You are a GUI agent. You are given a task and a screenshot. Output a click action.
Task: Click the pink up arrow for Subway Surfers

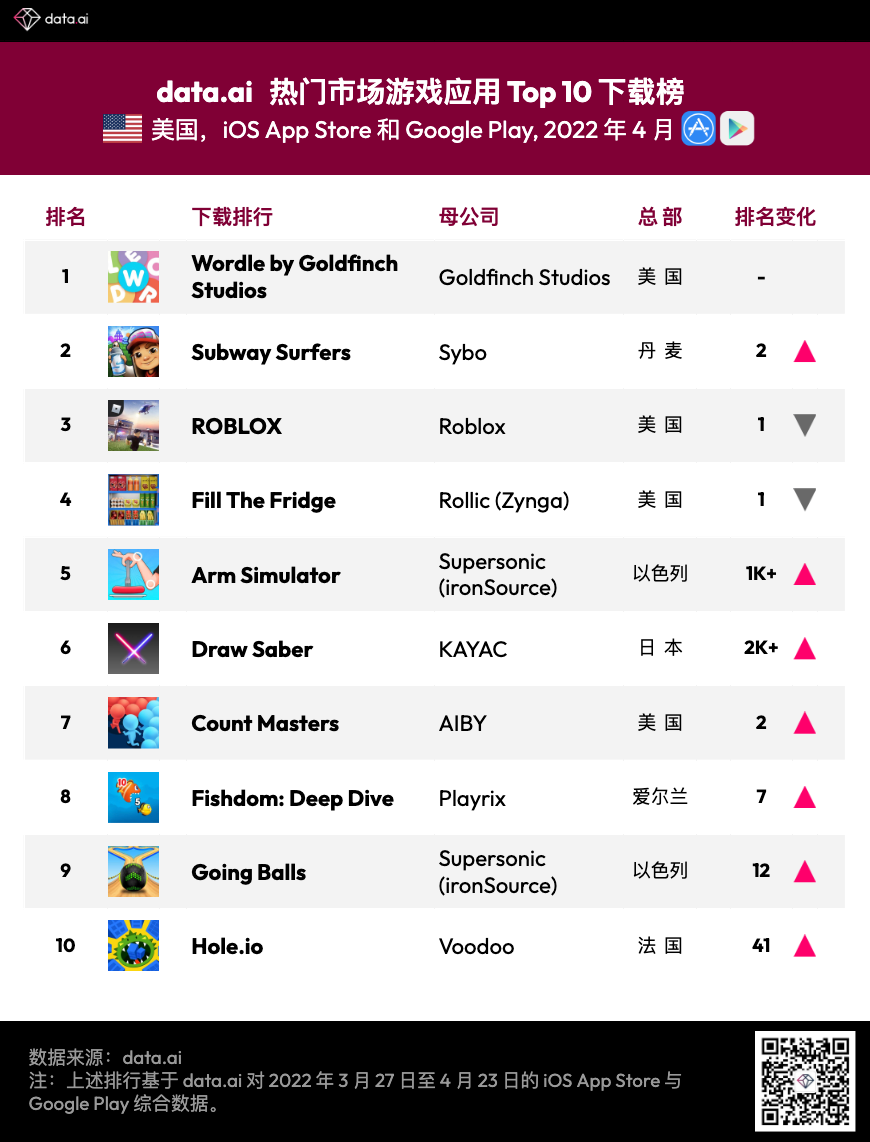(x=804, y=352)
